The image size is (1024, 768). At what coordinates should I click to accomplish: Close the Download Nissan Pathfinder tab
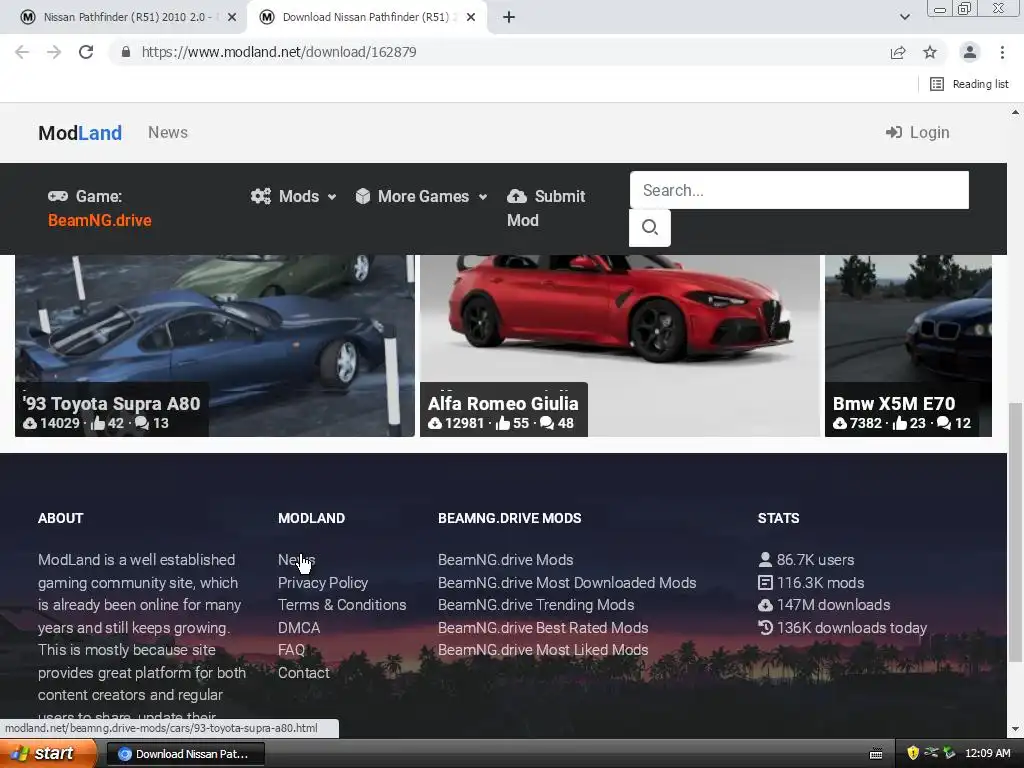(471, 18)
